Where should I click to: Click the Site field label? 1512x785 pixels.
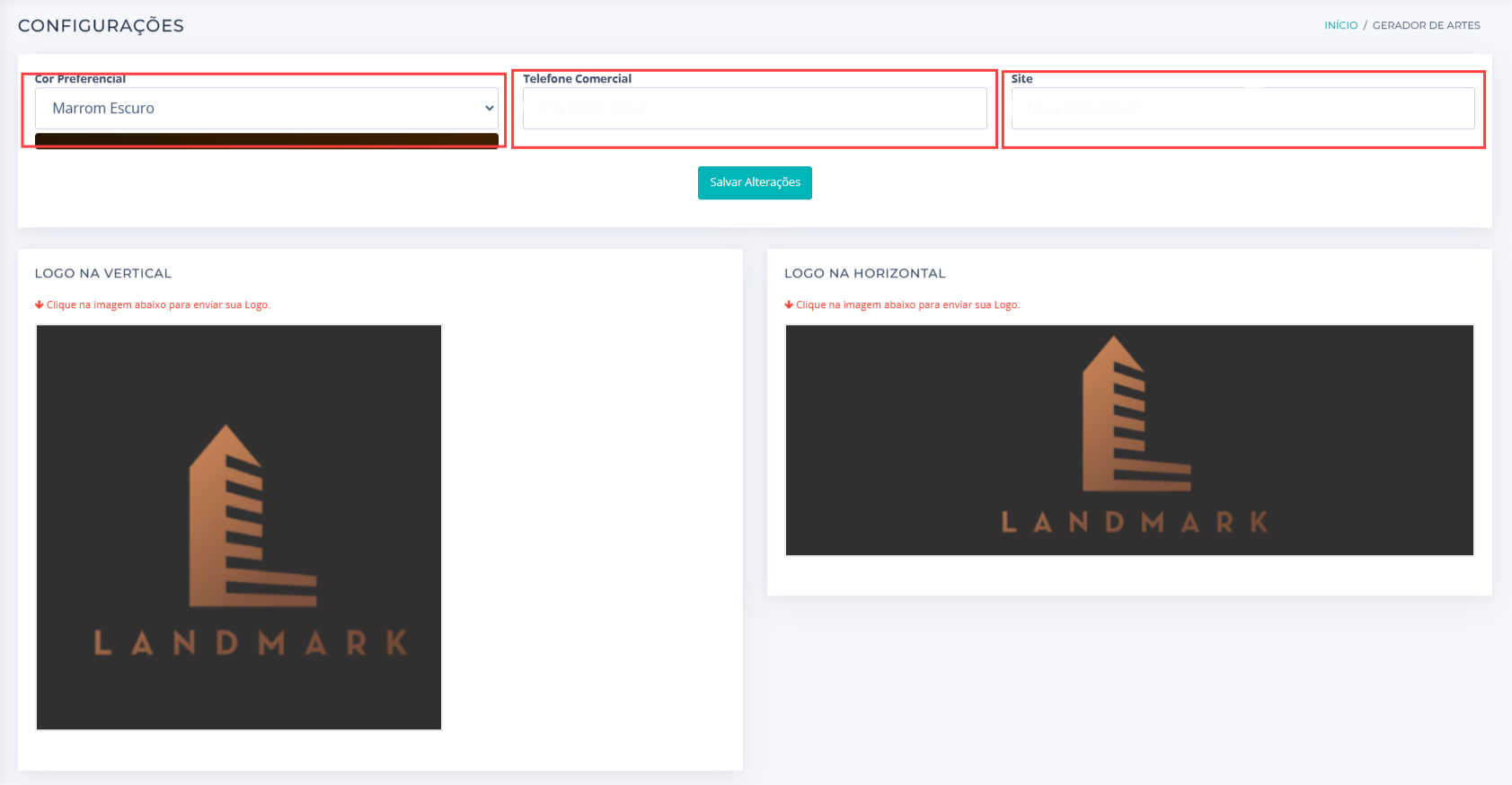pyautogui.click(x=1021, y=79)
